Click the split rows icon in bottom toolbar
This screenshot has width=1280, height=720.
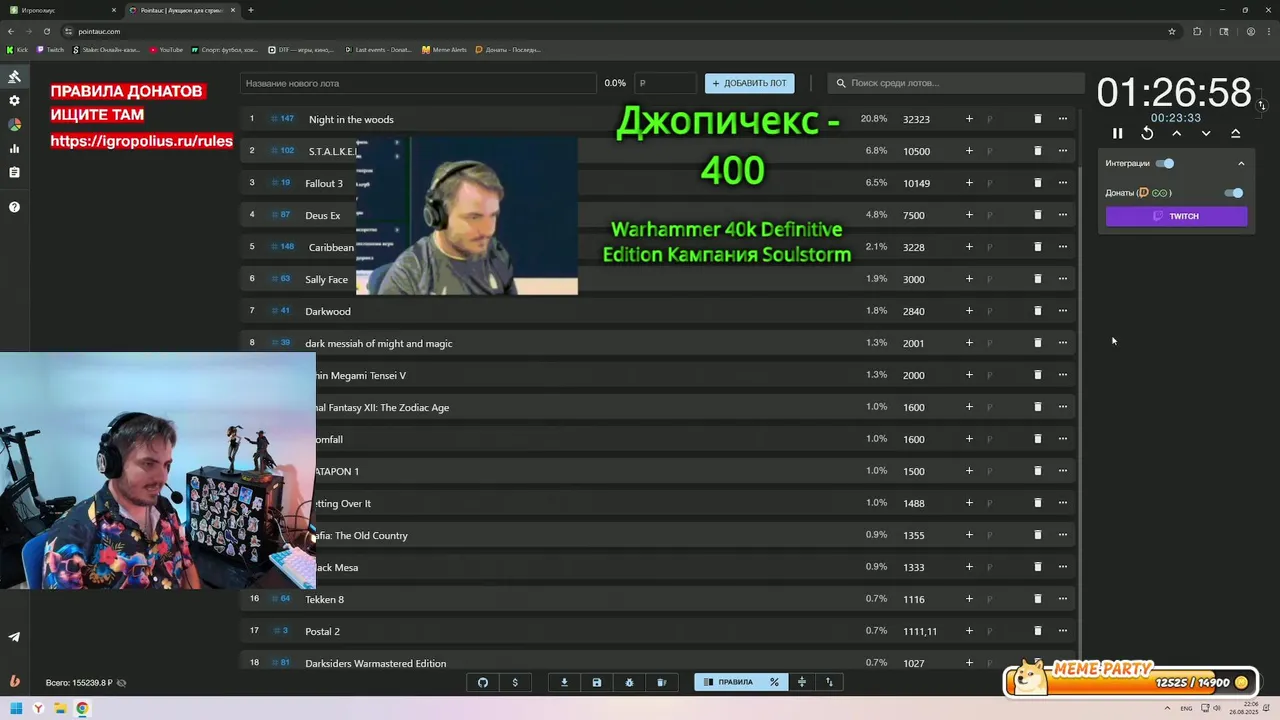pos(801,682)
